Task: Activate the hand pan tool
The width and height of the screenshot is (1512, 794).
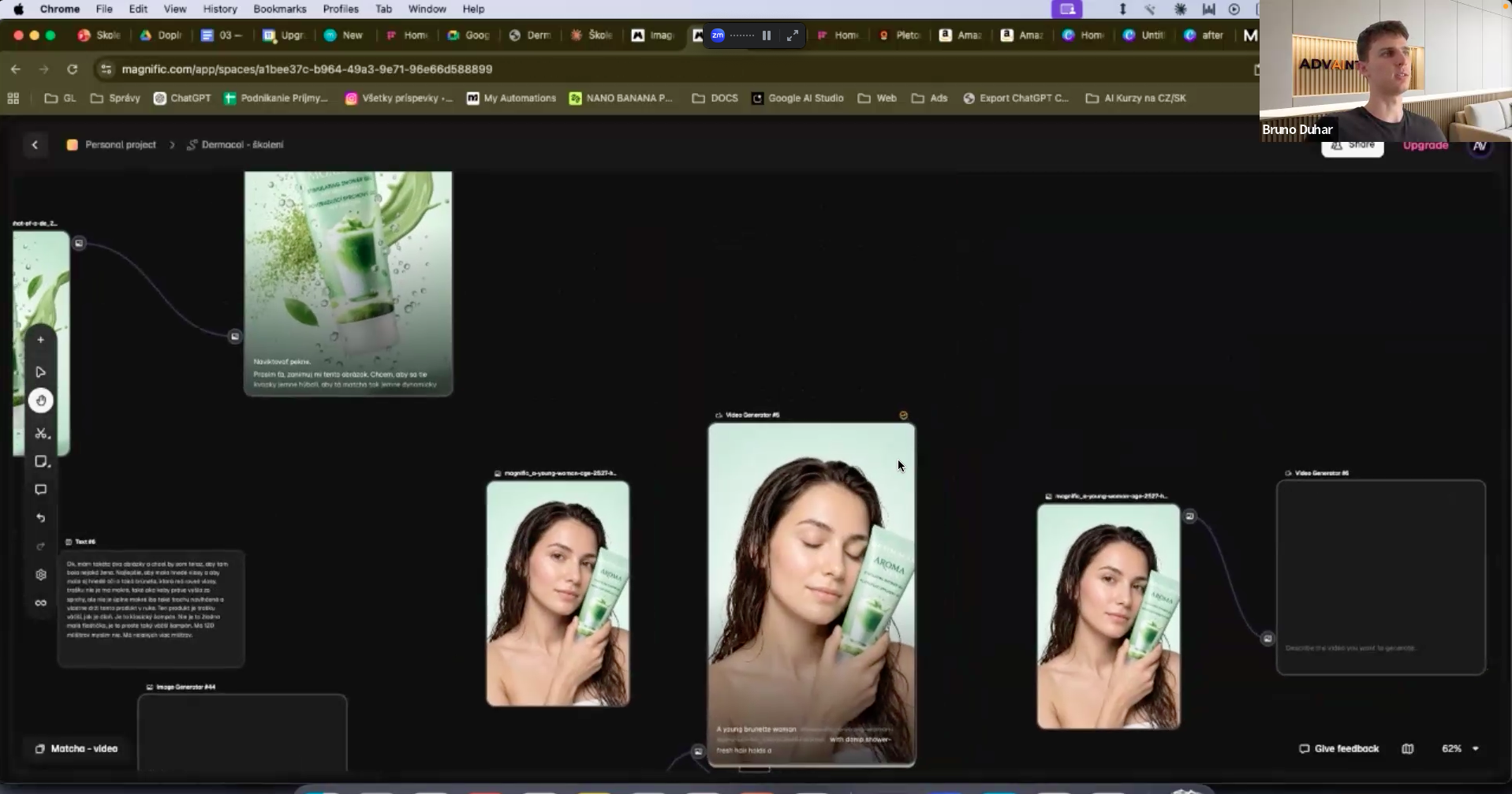Action: [41, 401]
